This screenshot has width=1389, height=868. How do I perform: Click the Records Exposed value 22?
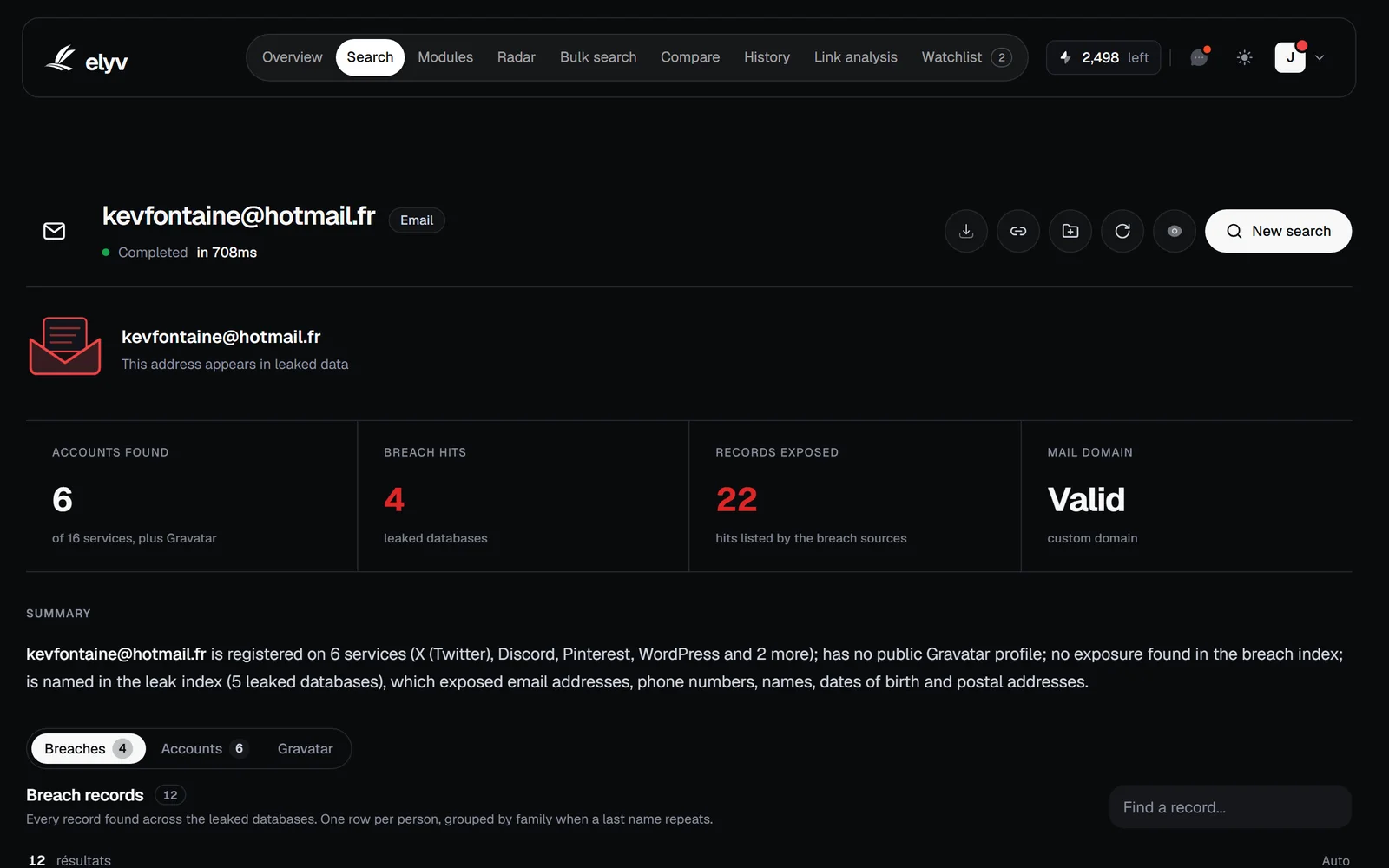coord(736,500)
